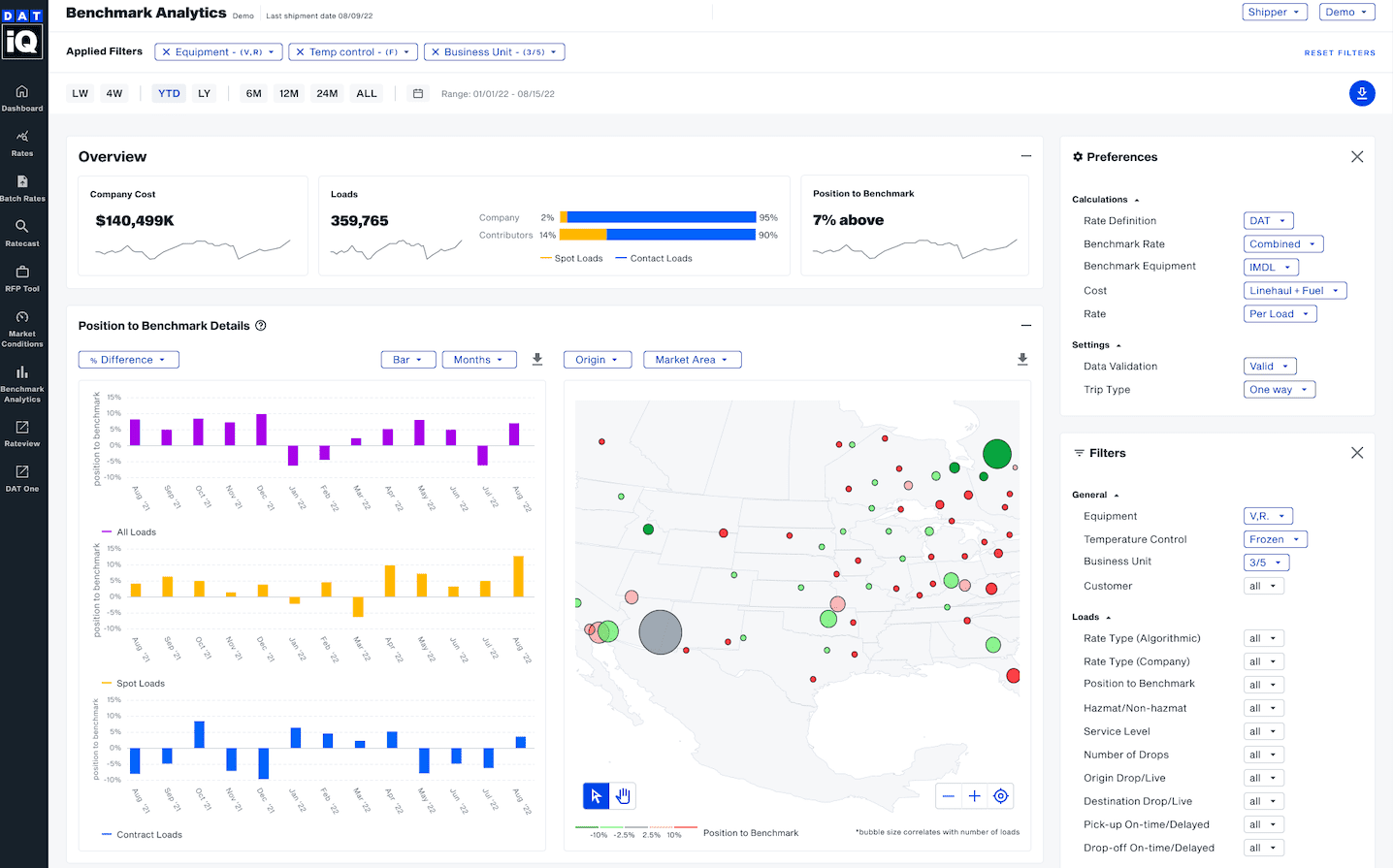Open Ratecast search in the sidebar
The width and height of the screenshot is (1393, 868).
tap(22, 233)
